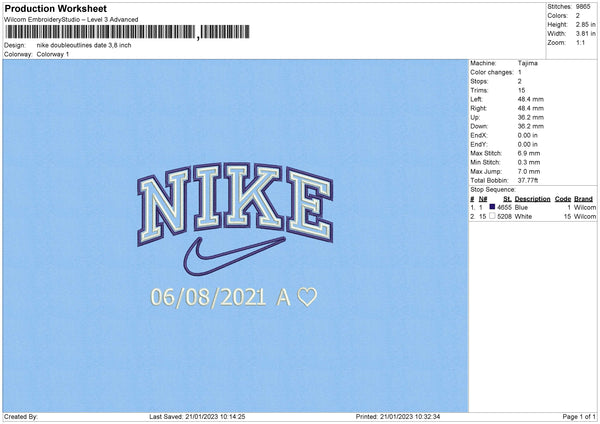Click the Height value 2.85 in
This screenshot has height=424, width=600.
(585, 24)
